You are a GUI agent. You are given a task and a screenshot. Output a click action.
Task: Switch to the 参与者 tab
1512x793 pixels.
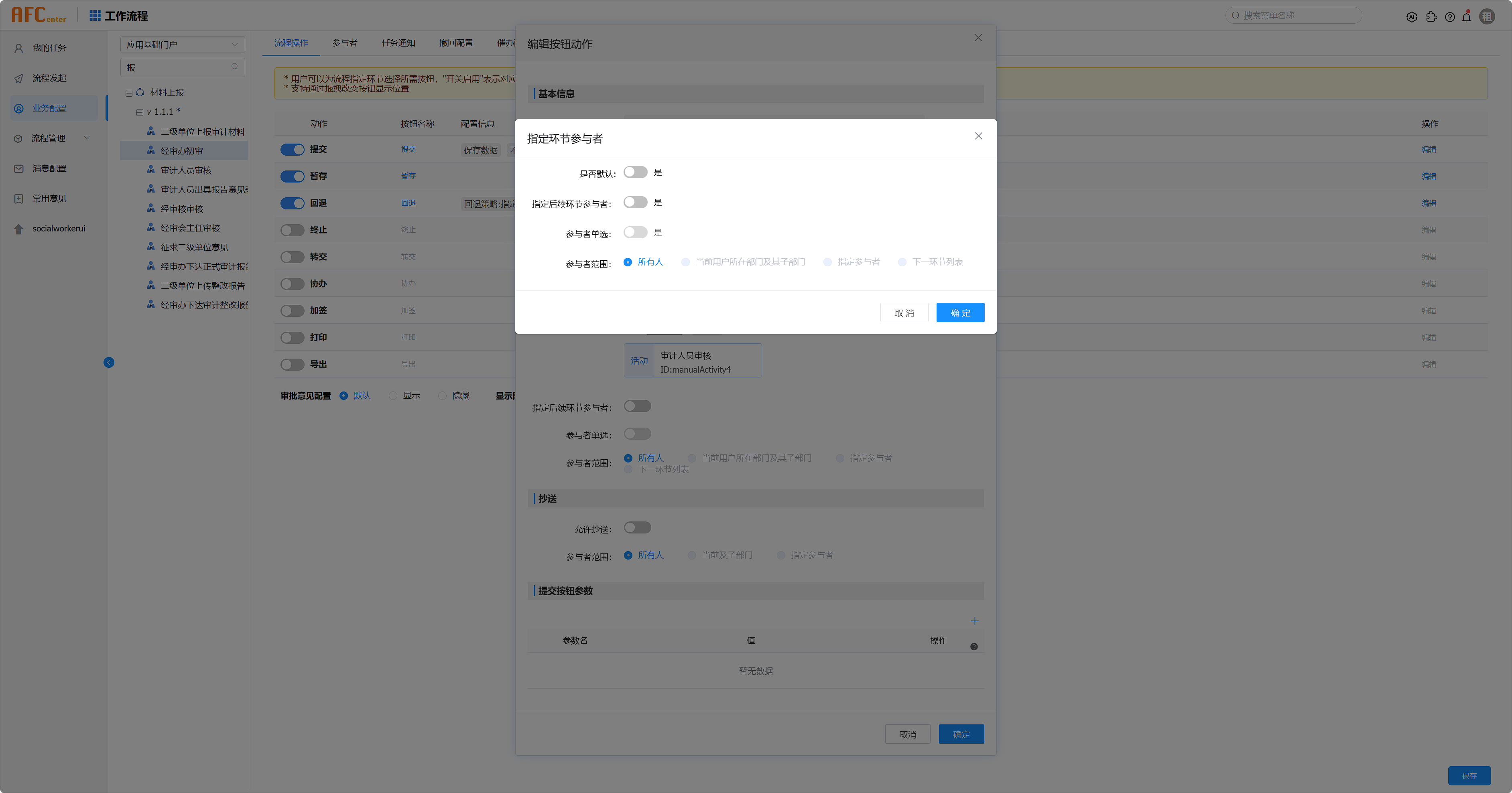click(345, 43)
